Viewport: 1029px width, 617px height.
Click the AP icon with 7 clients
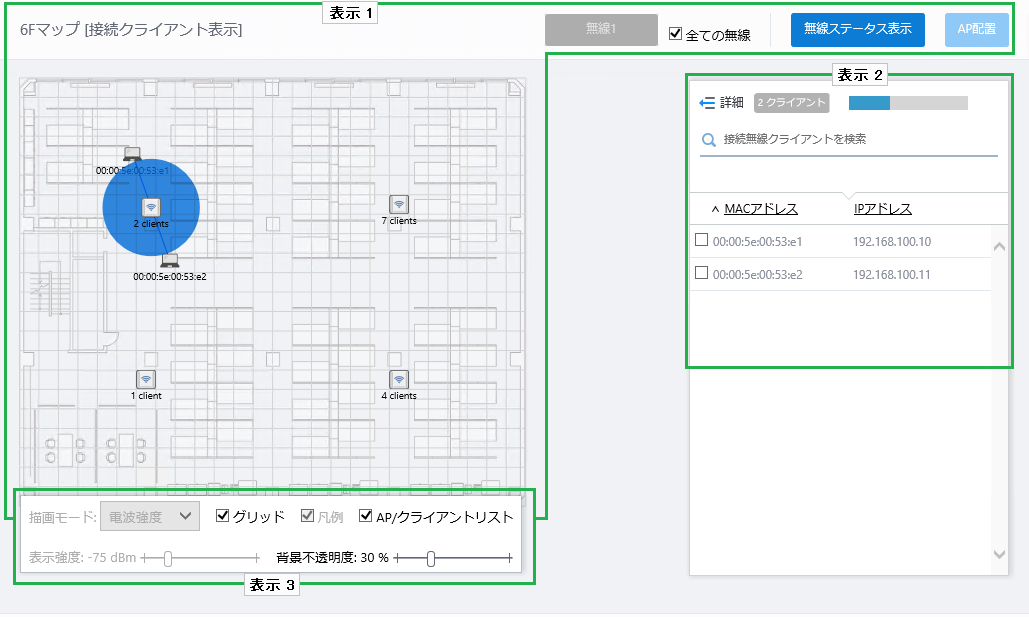tap(399, 204)
